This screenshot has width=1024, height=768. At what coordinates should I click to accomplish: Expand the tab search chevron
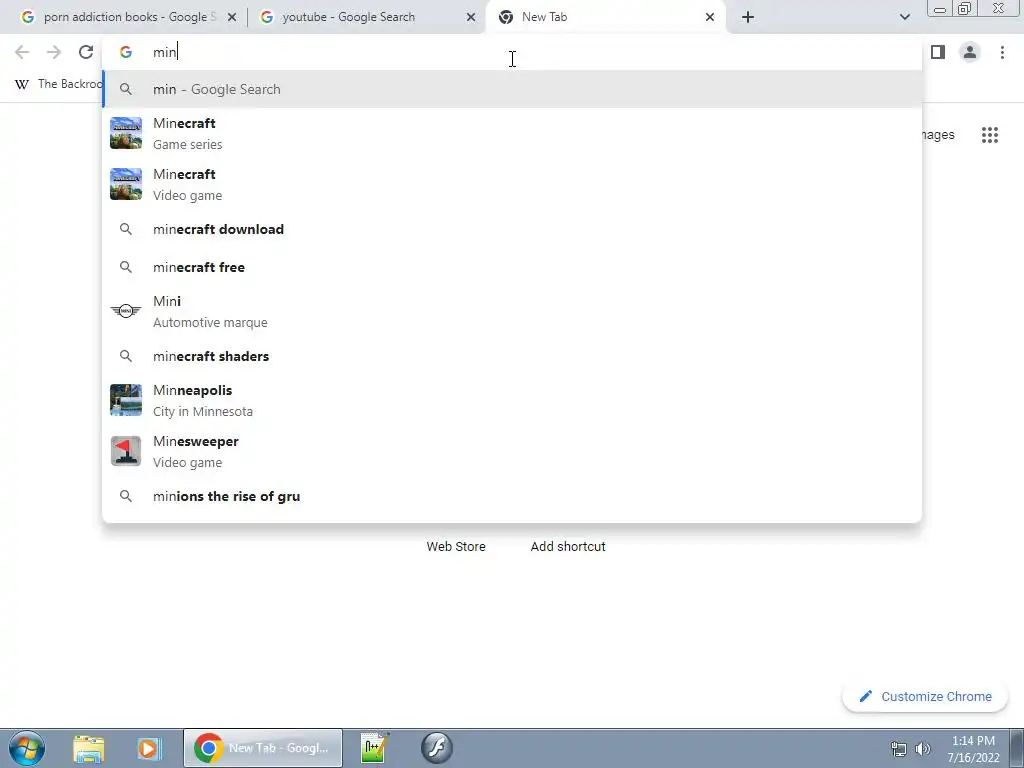tap(904, 17)
